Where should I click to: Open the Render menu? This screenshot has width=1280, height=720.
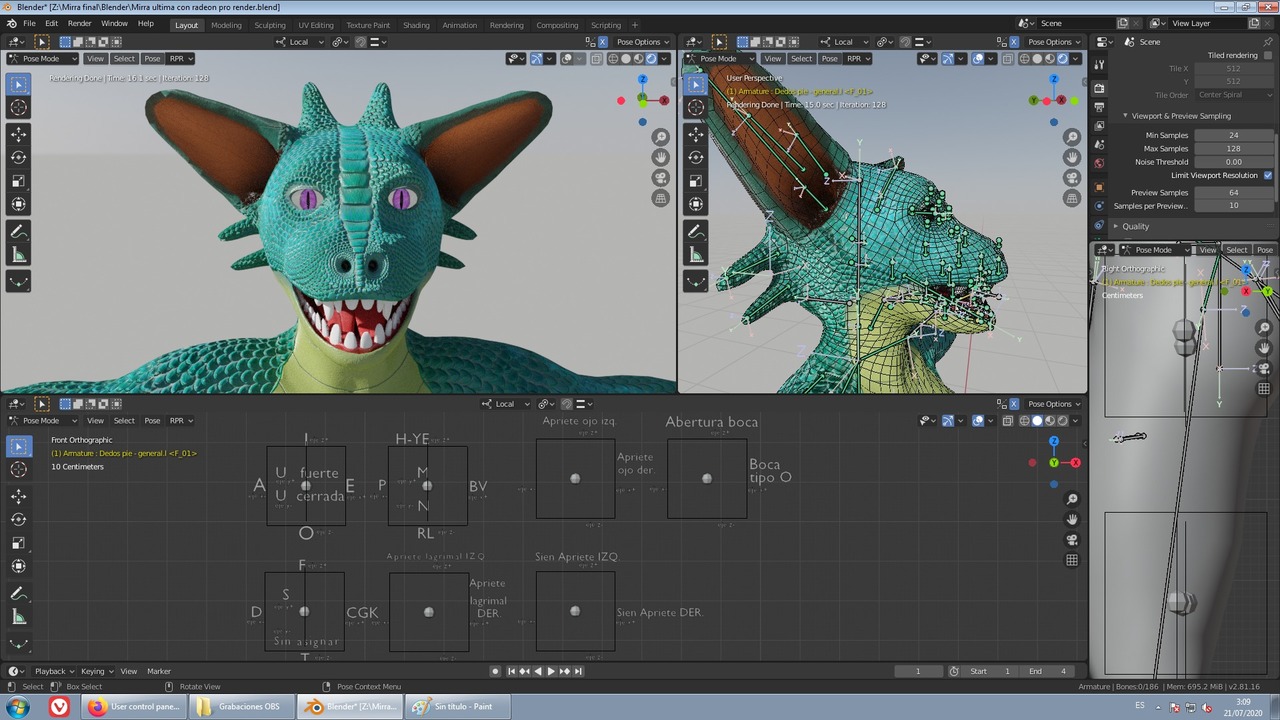(x=79, y=23)
